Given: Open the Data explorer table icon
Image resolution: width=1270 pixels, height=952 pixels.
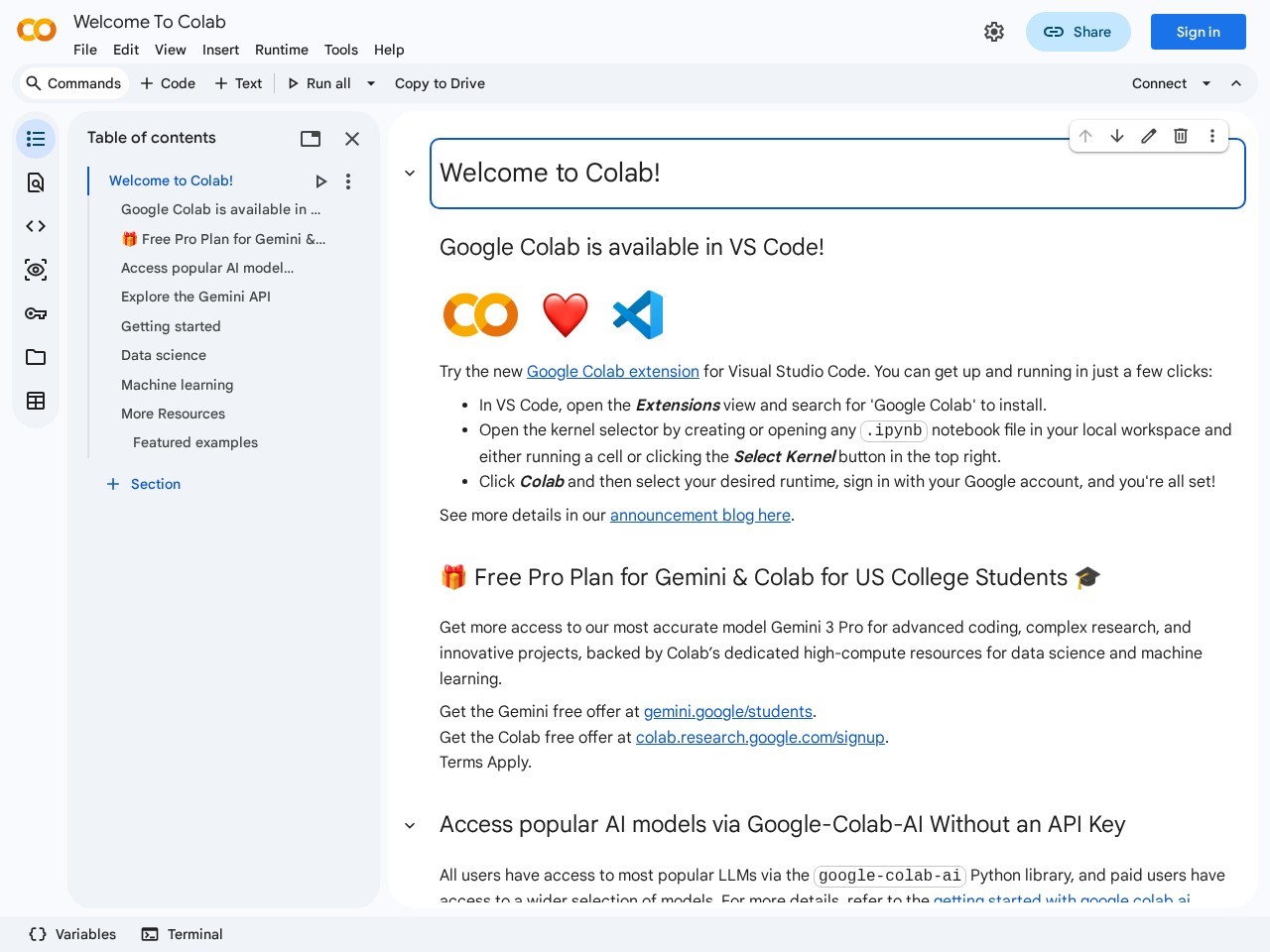Looking at the screenshot, I should tap(36, 401).
